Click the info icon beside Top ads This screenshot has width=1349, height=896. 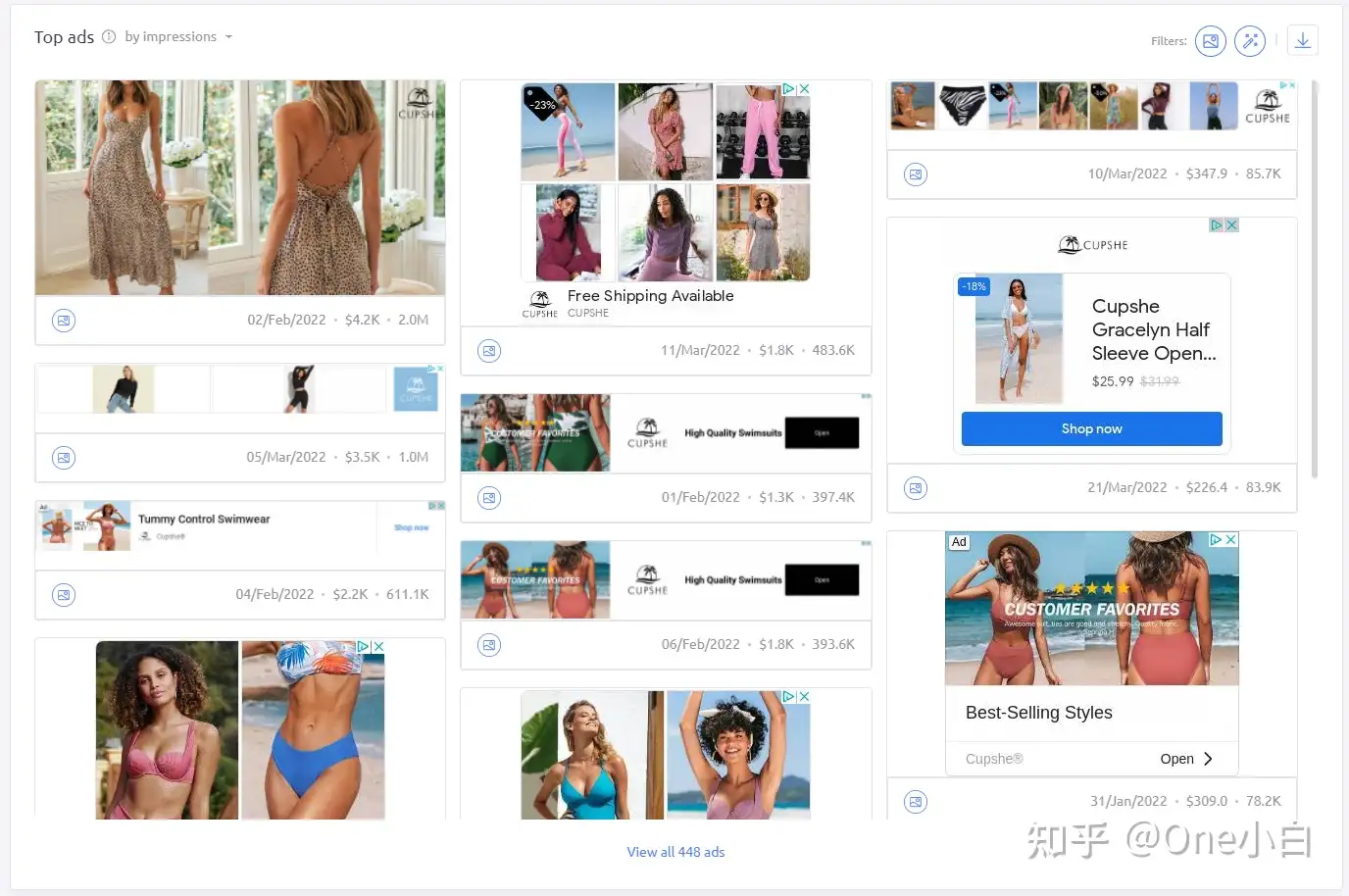[x=109, y=37]
